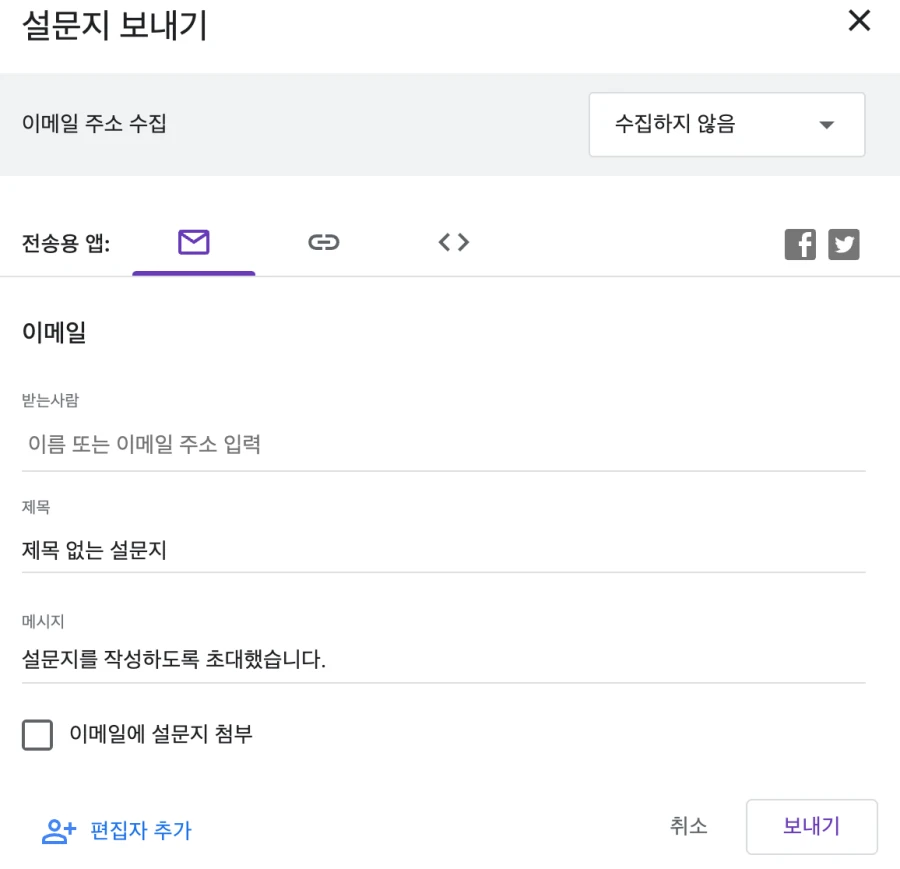Click the link chain sharing icon
Image resolution: width=900 pixels, height=869 pixels.
[x=324, y=241]
